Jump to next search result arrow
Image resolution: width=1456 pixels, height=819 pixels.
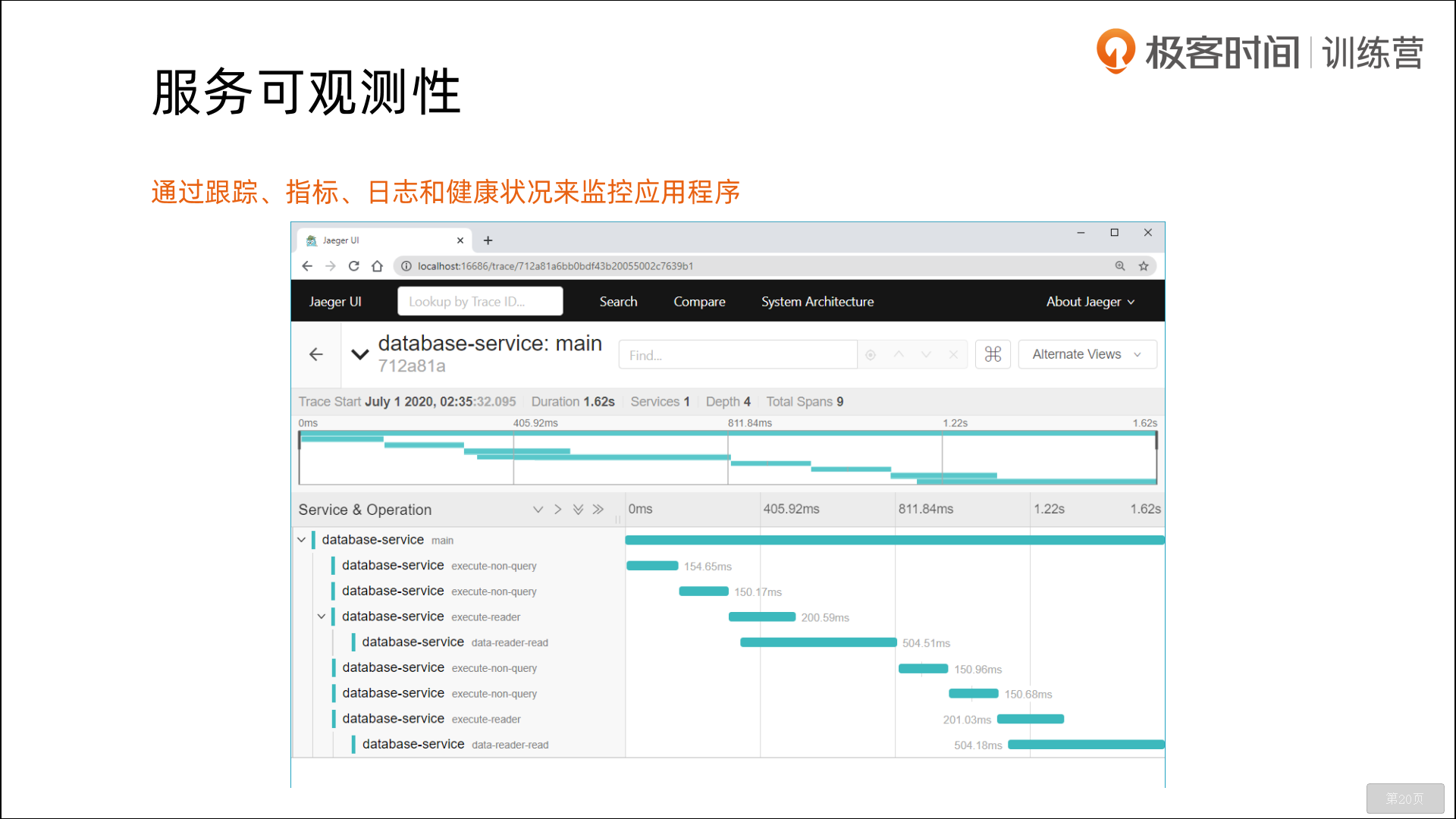926,354
